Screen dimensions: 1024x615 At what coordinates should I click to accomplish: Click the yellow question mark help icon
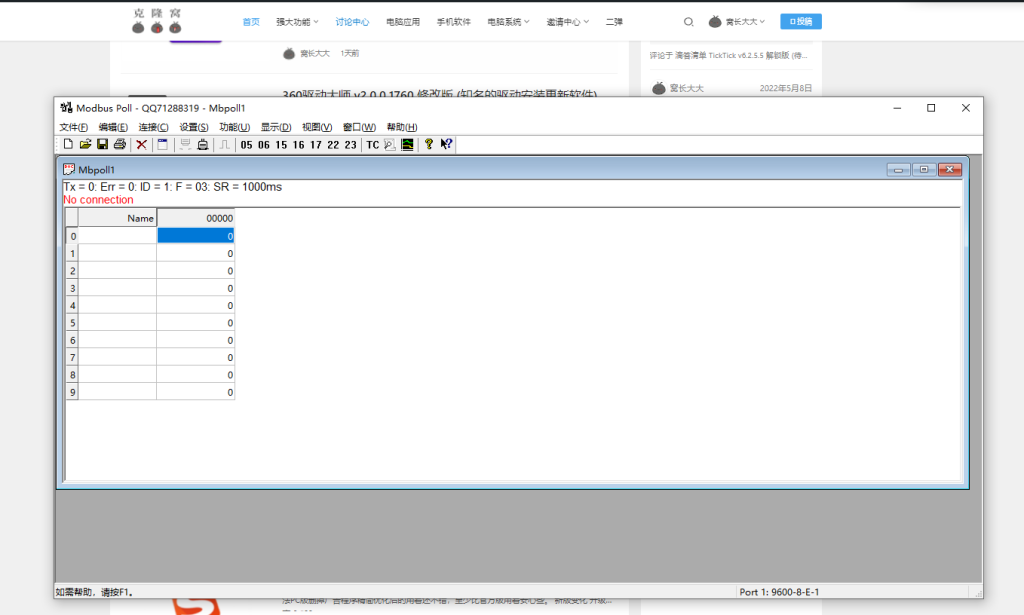pyautogui.click(x=428, y=144)
